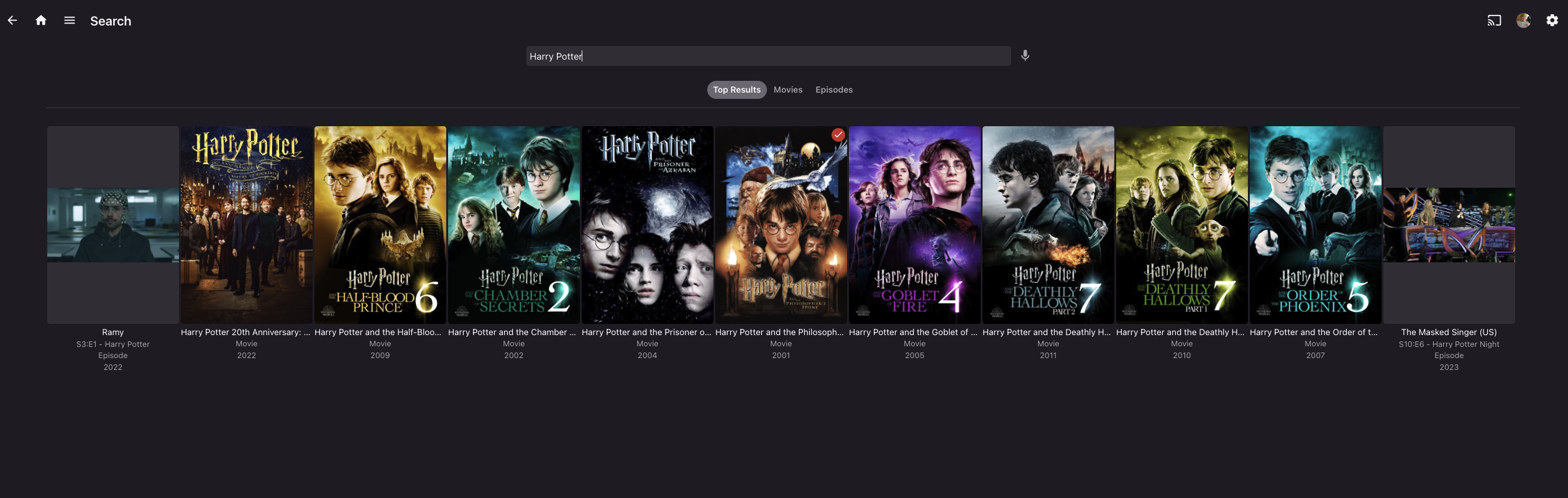Open The Masked Singer episode thumbnail
1568x498 pixels.
(1449, 225)
